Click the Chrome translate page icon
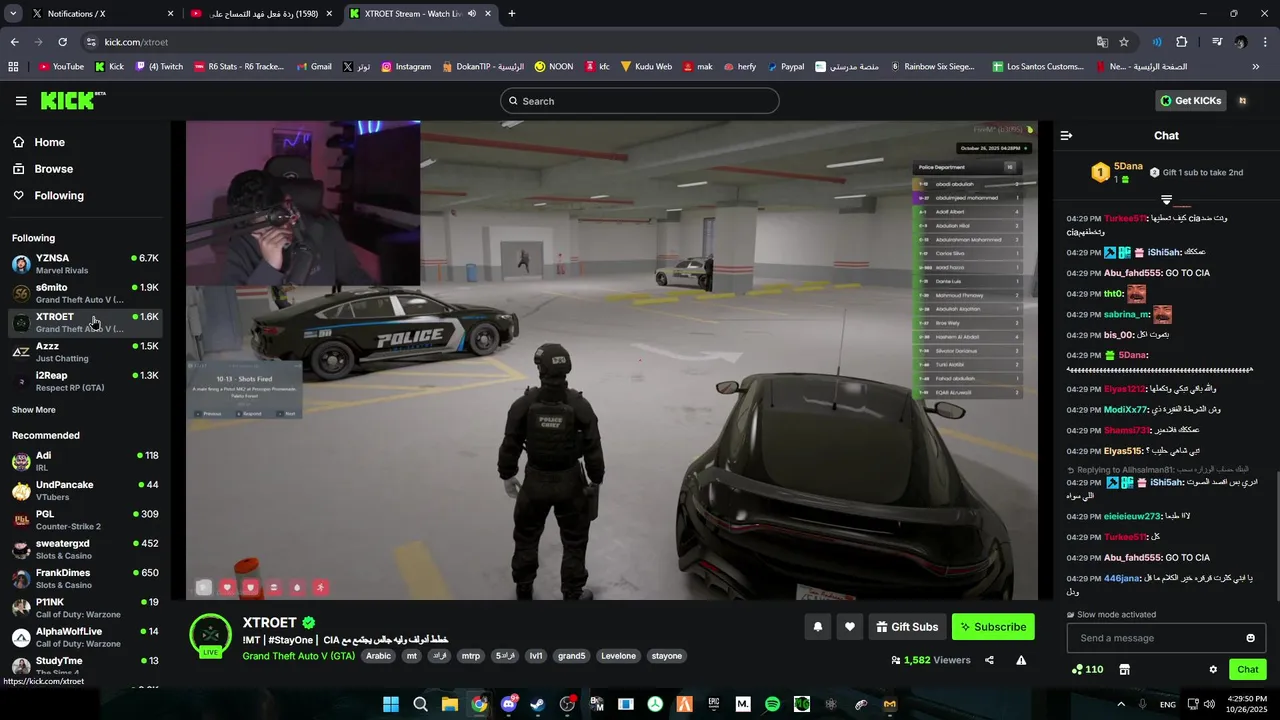The width and height of the screenshot is (1280, 720). point(1102,42)
